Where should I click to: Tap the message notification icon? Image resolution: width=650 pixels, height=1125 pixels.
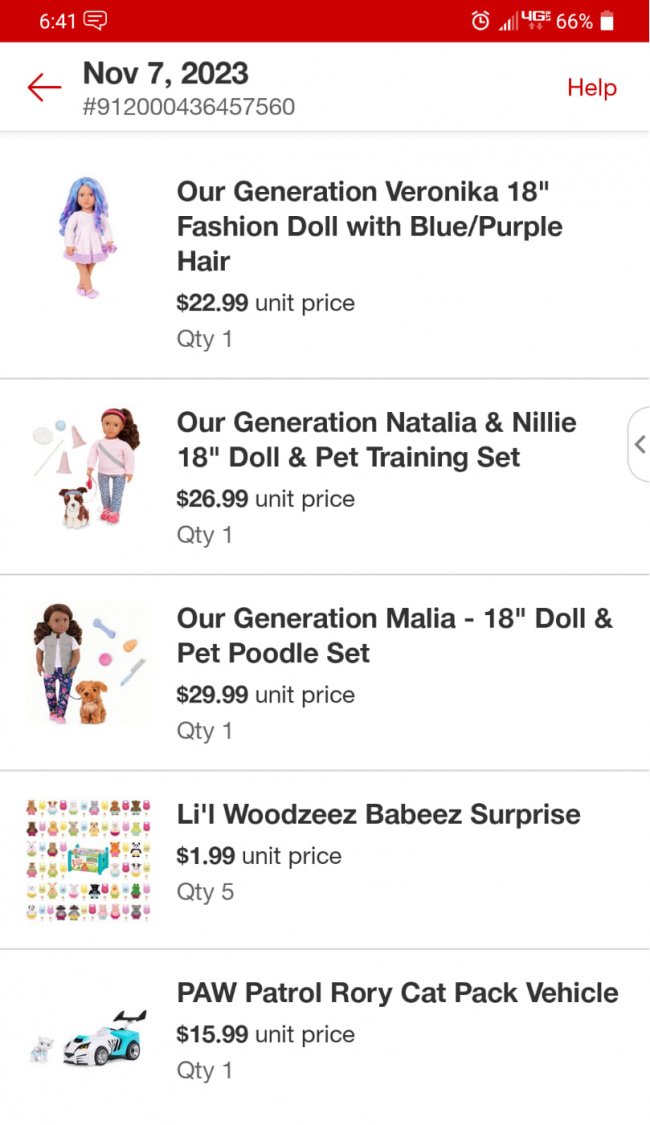coord(96,21)
